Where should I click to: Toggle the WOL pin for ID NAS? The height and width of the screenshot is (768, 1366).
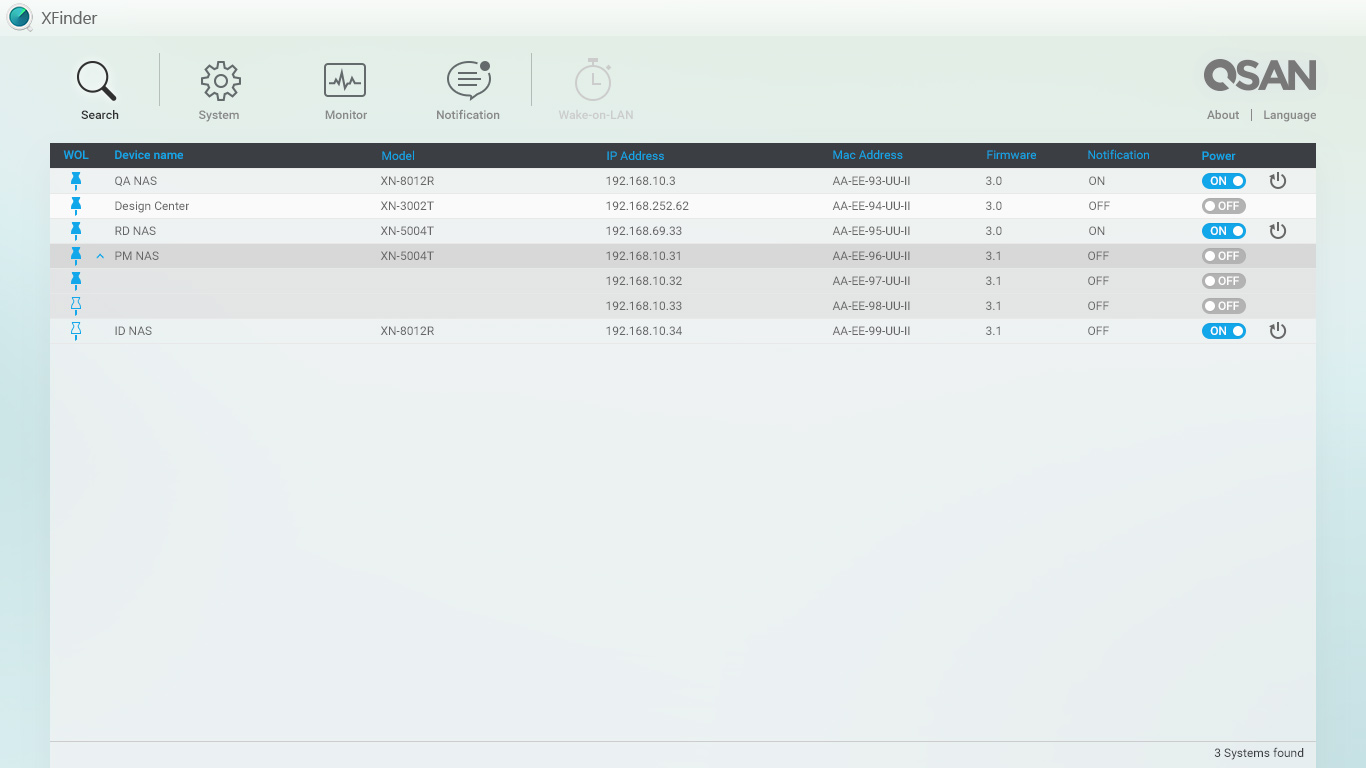click(x=76, y=331)
